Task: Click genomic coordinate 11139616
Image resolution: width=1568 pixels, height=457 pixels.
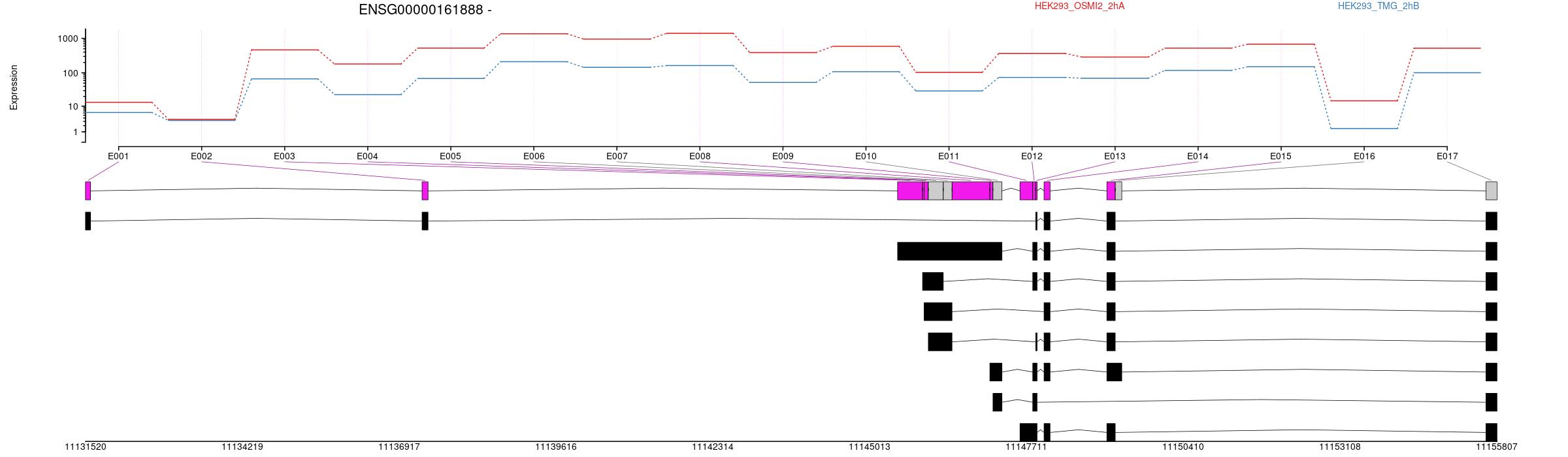Action: coord(556,447)
